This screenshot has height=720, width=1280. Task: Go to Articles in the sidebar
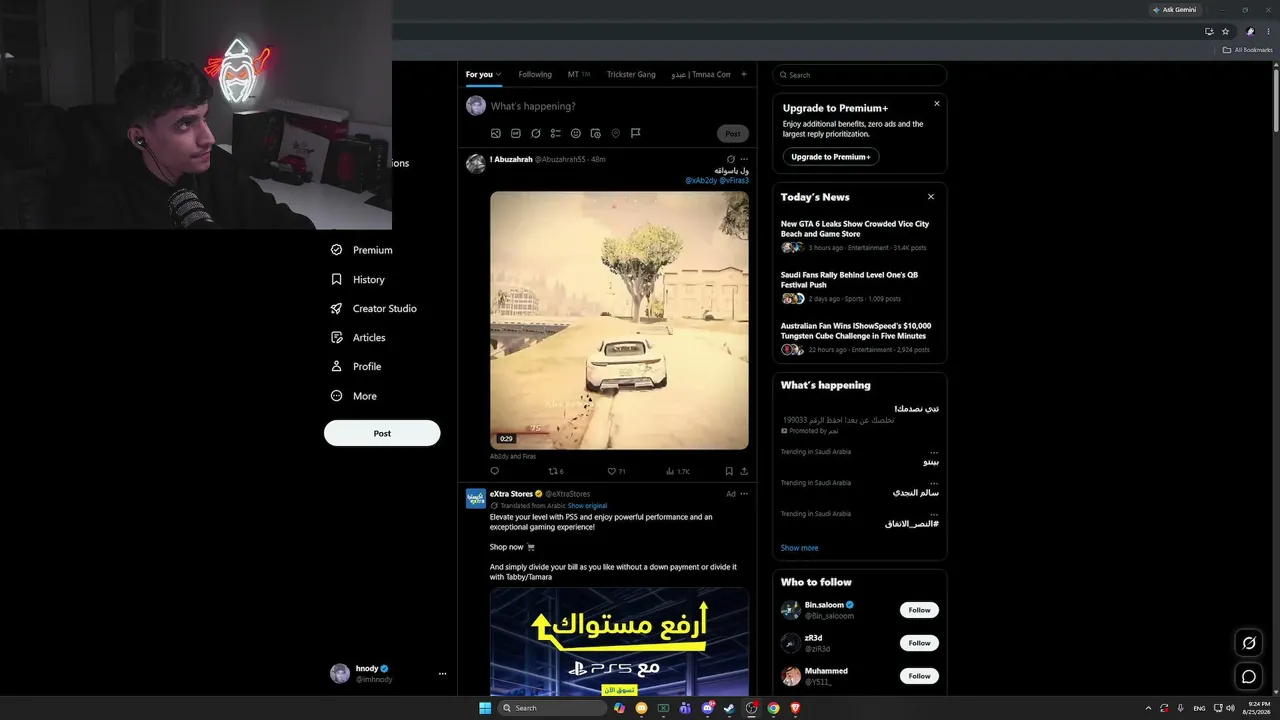[x=358, y=337]
